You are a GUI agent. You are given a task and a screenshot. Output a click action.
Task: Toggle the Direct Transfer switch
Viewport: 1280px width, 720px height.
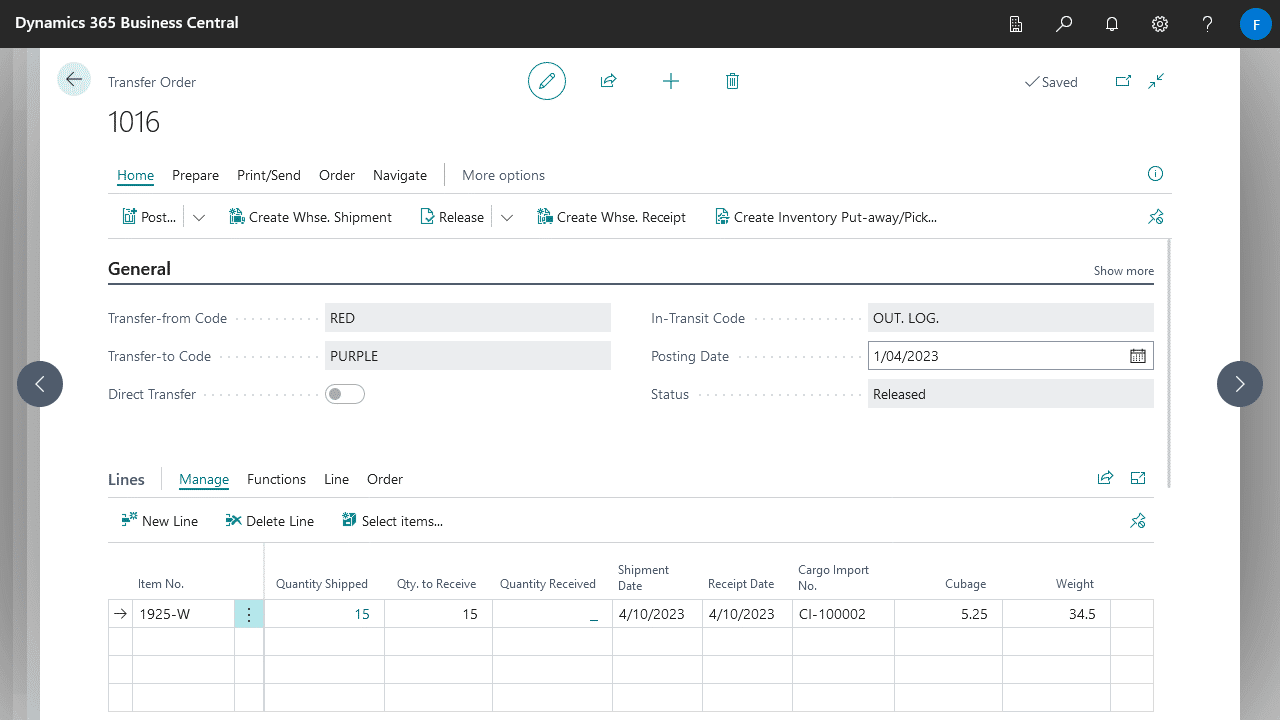click(345, 394)
